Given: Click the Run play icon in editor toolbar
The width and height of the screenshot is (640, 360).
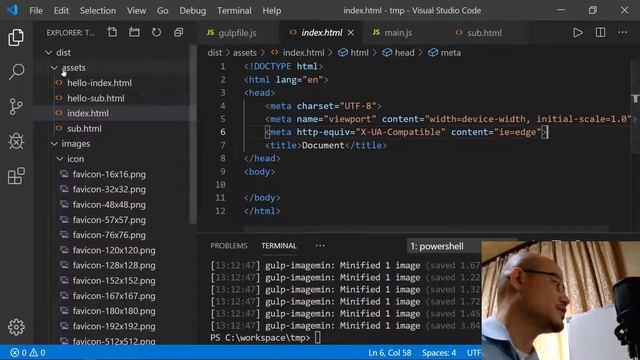Looking at the screenshot, I should 578,33.
